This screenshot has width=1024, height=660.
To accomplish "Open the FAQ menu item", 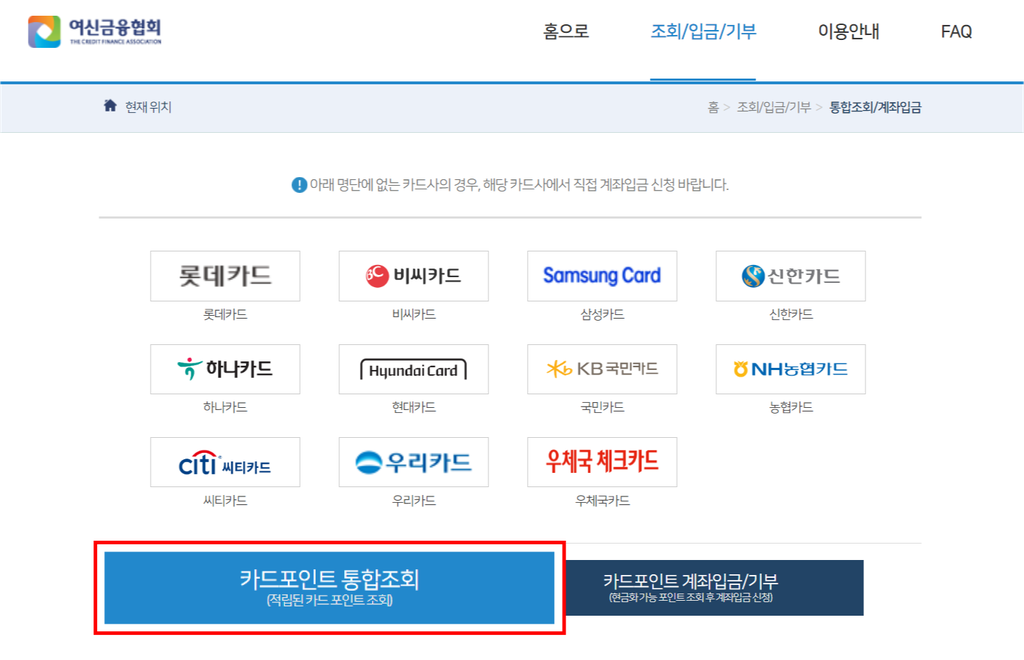I will (x=956, y=31).
